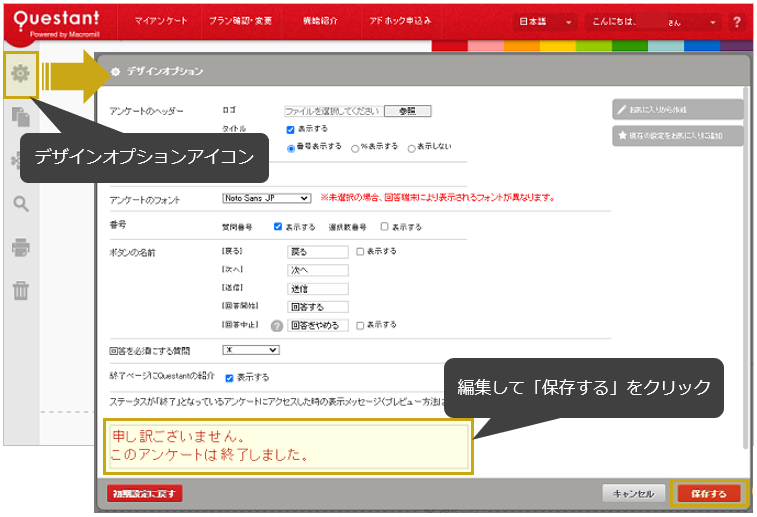The image size is (757, 517).
Task: Click the copy pages sidebar icon
Action: tap(20, 116)
